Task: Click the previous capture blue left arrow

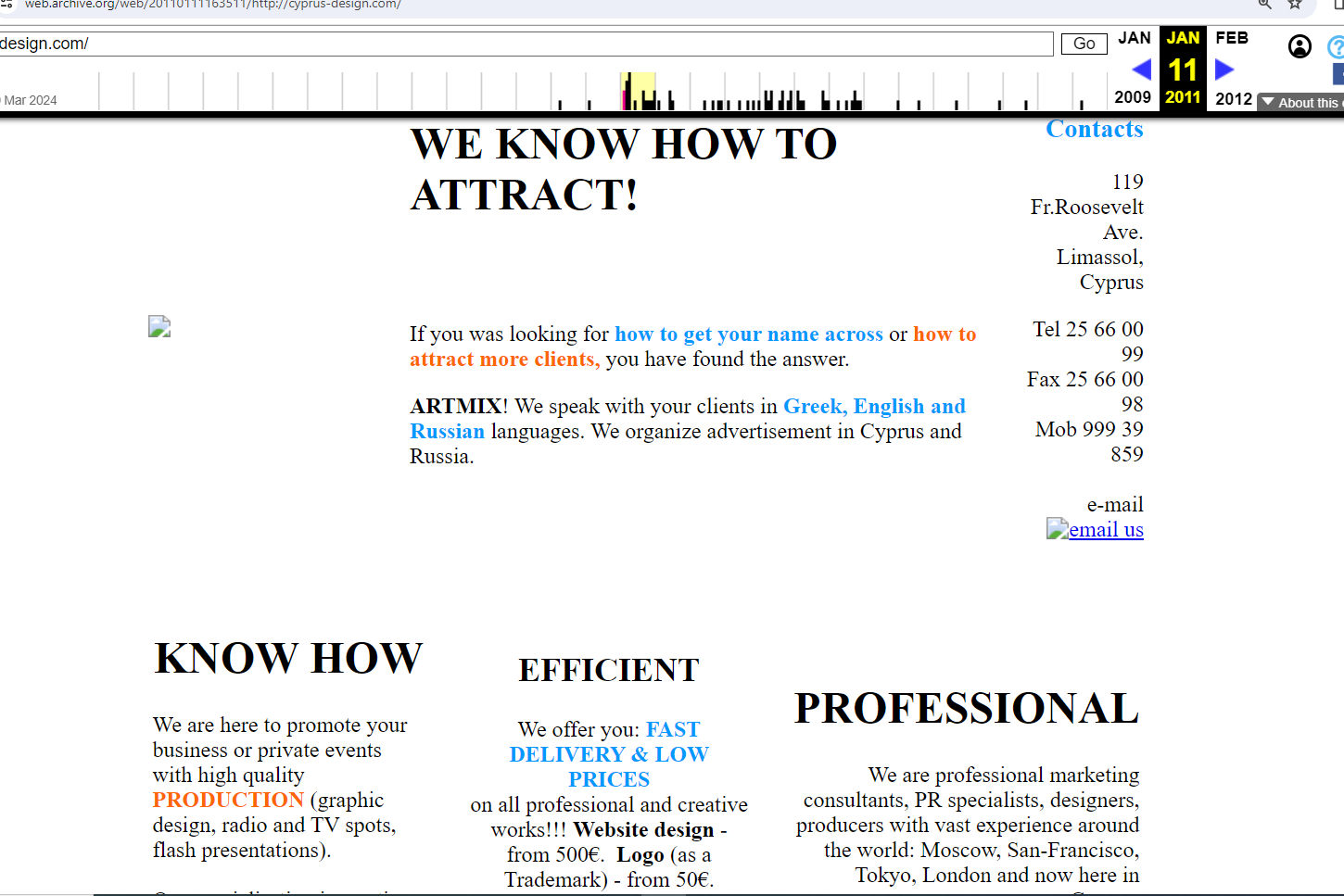Action: tap(1141, 69)
